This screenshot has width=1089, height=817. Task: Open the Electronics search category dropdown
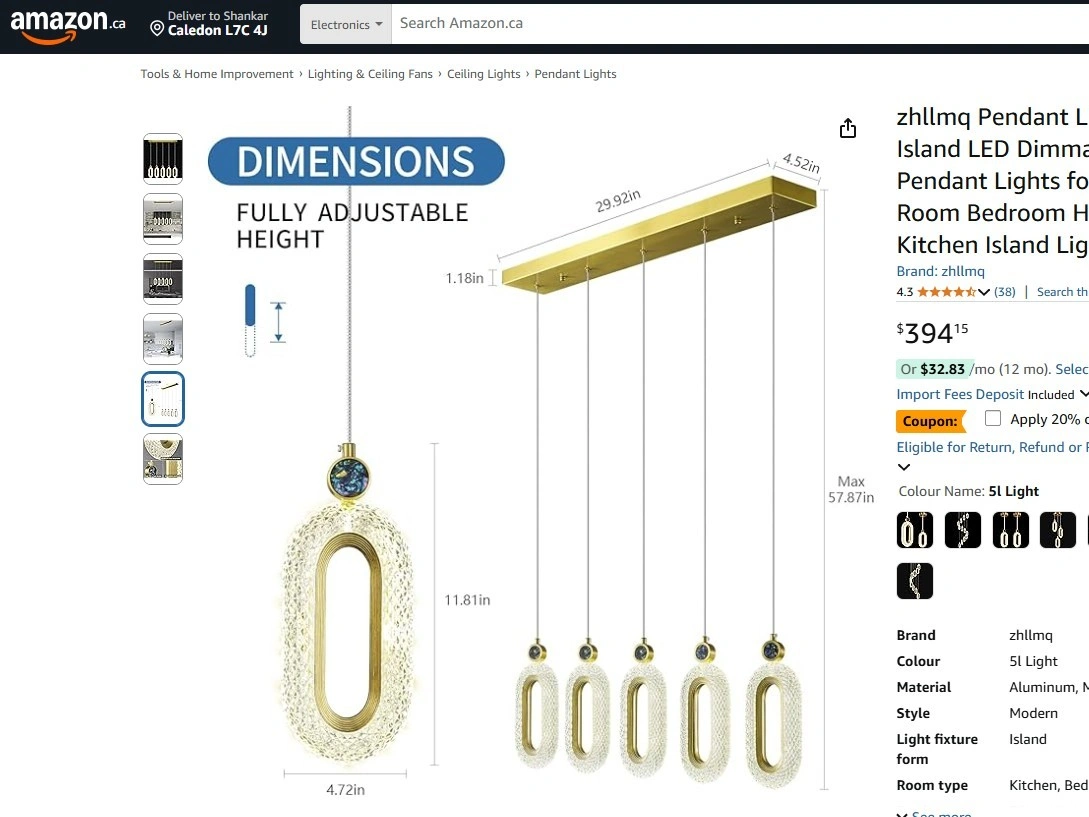coord(346,24)
